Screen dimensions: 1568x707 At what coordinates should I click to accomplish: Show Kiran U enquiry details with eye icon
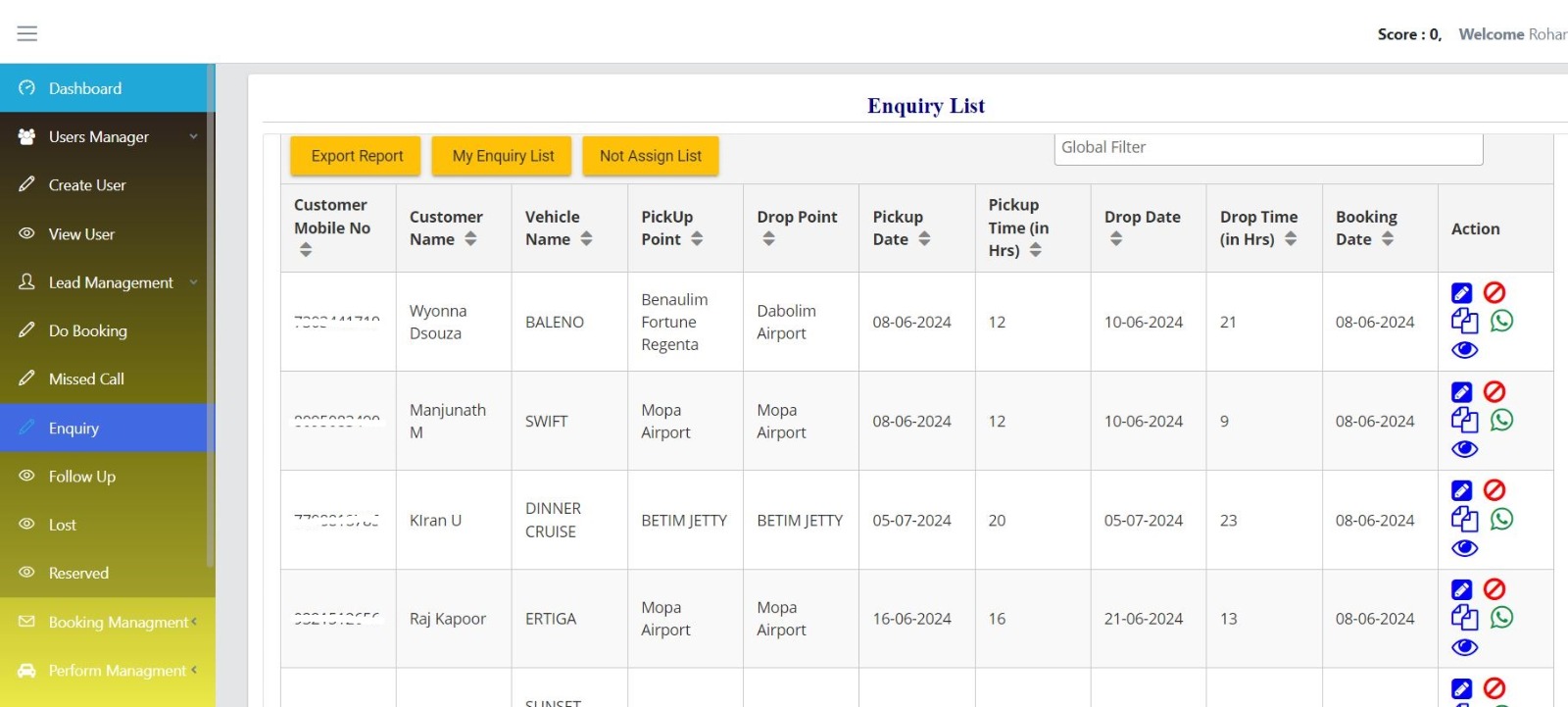[1464, 548]
